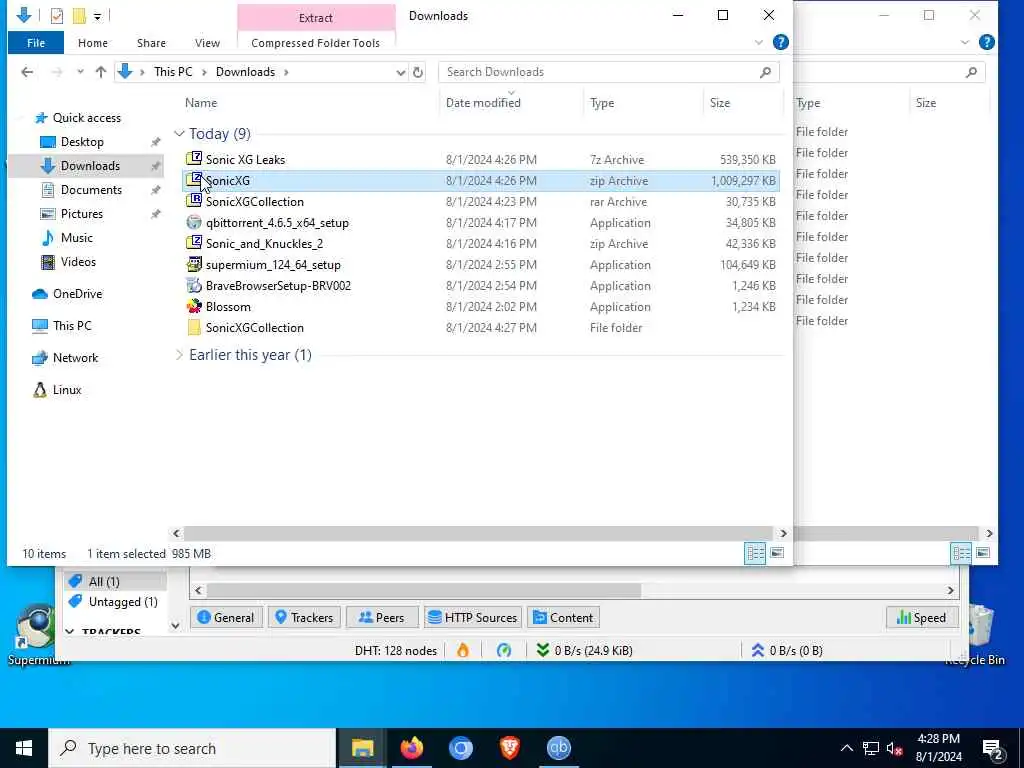The image size is (1024, 768).
Task: Click the qBittorrent download speed arrow icon
Action: point(543,650)
